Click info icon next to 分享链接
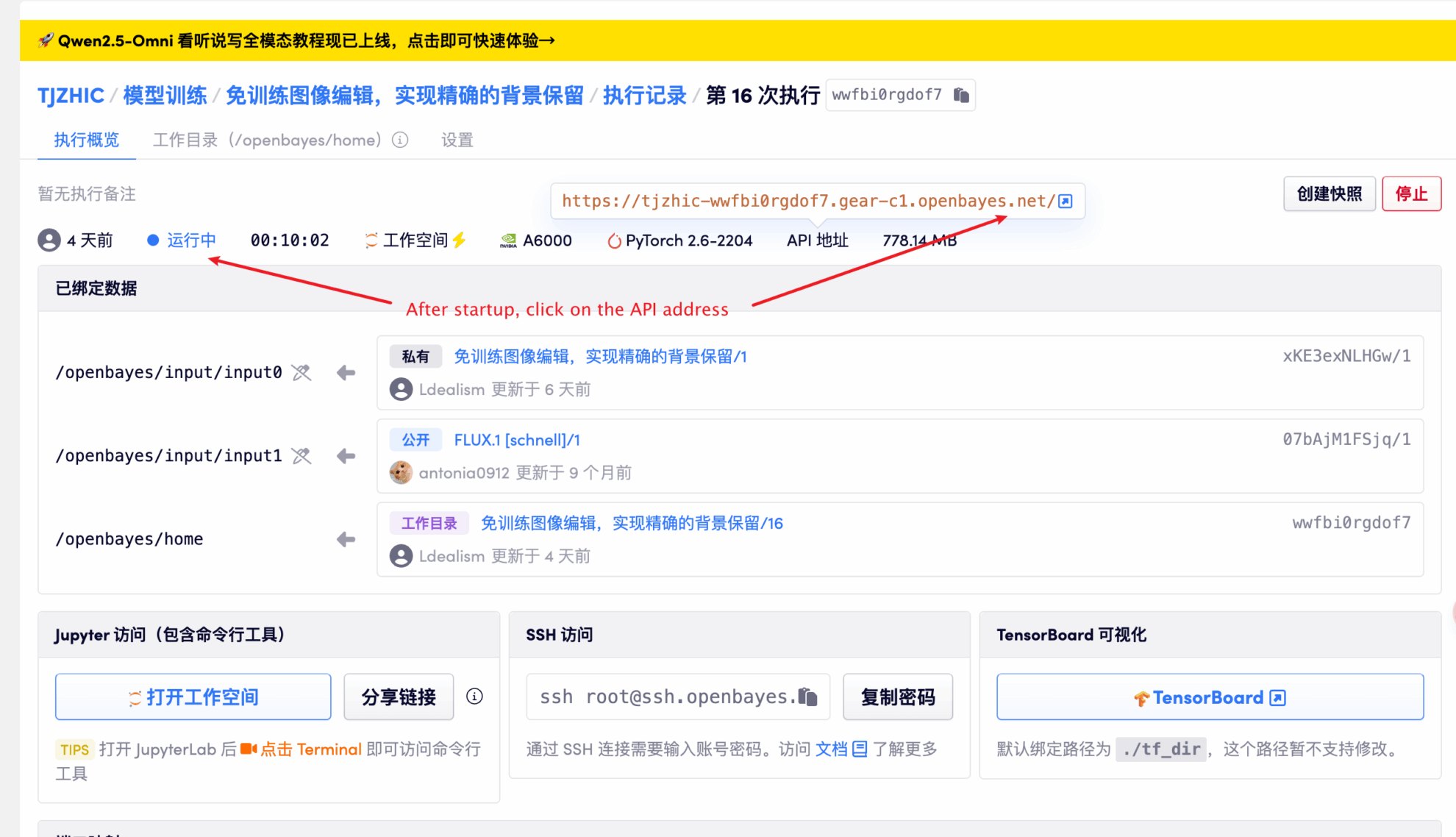This screenshot has height=837, width=1456. [x=475, y=697]
